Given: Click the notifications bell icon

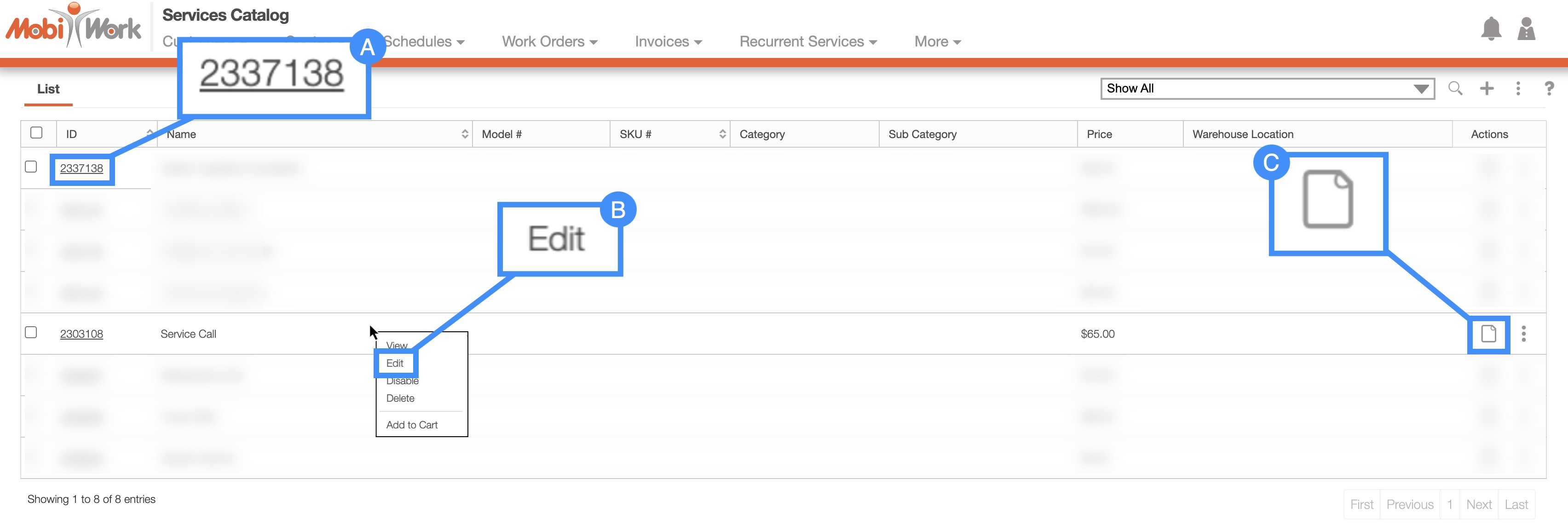Looking at the screenshot, I should (1491, 29).
